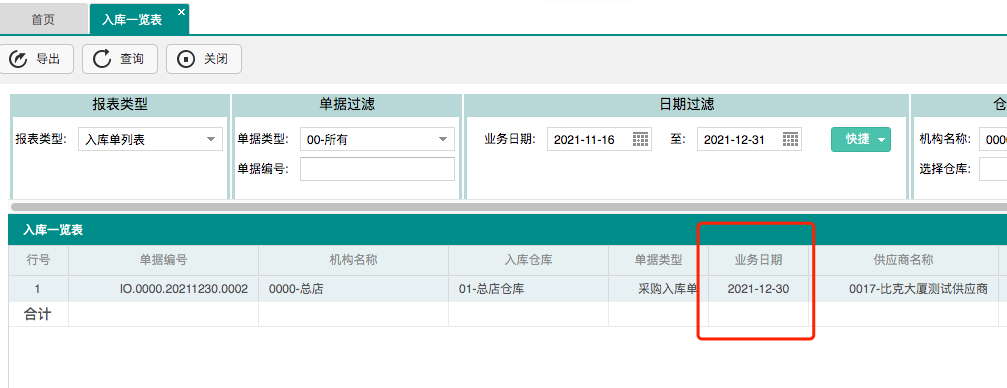
Task: Switch to the 首页 tab
Action: (x=43, y=19)
